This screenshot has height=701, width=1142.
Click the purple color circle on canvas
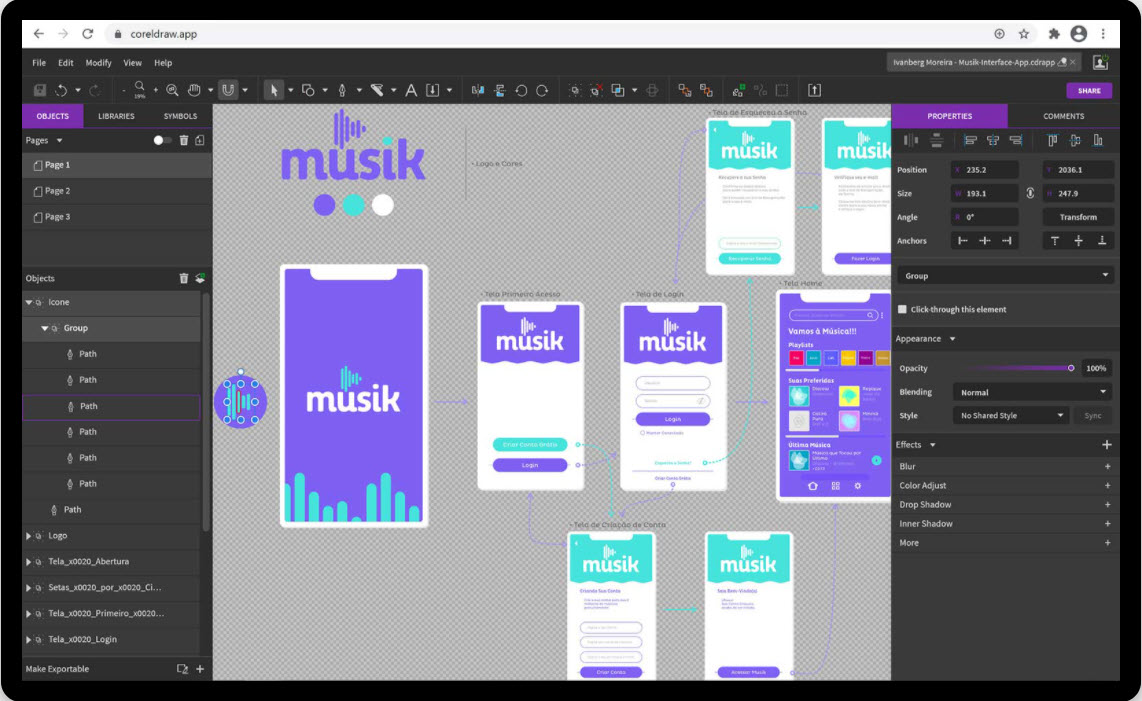[x=324, y=205]
